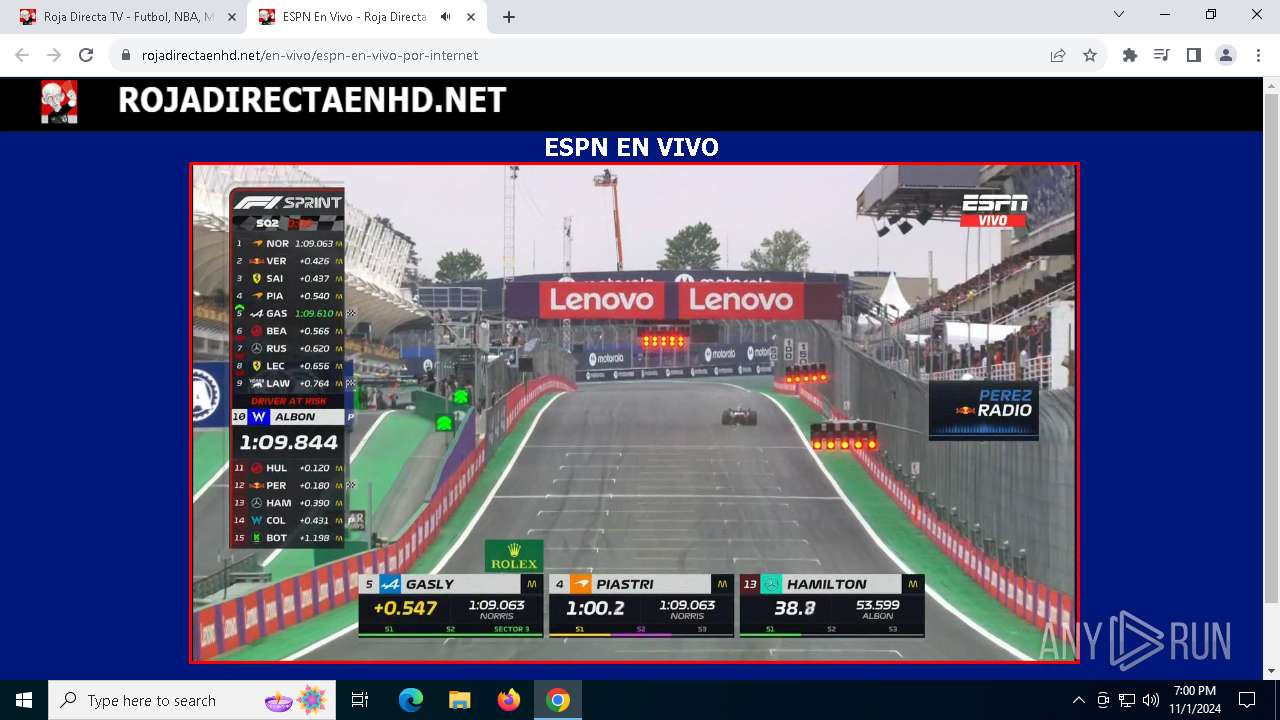The width and height of the screenshot is (1280, 720).
Task: Show hidden system tray icons
Action: coord(1078,700)
